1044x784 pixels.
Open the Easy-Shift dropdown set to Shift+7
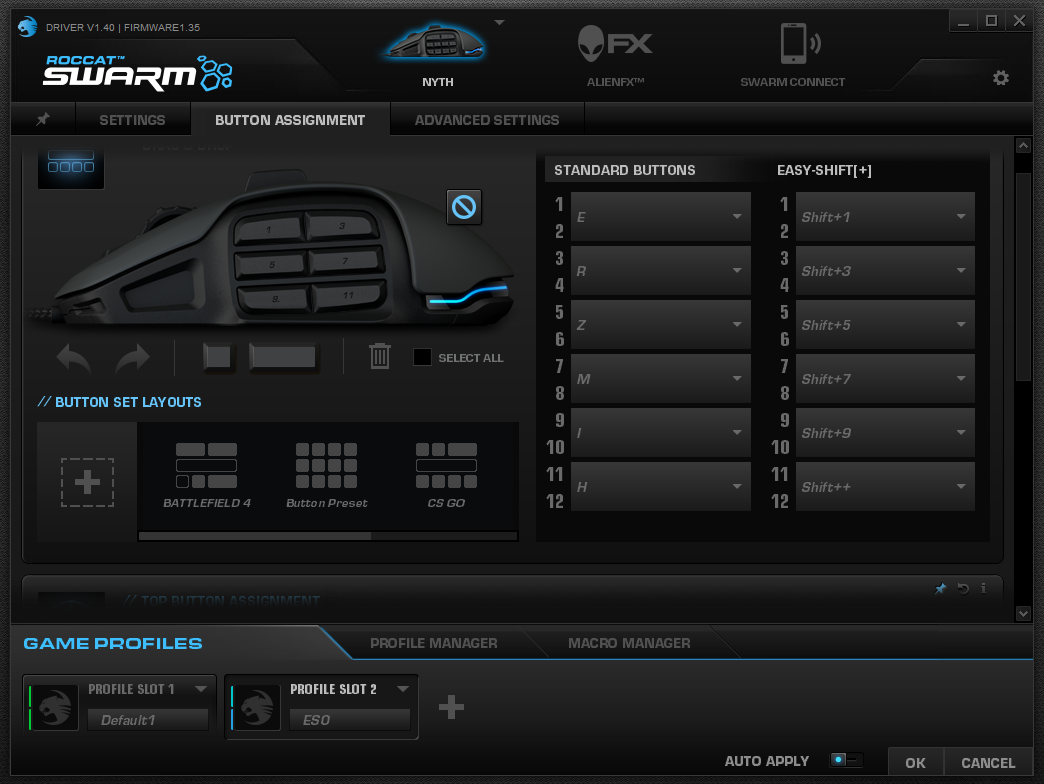[x=885, y=378]
